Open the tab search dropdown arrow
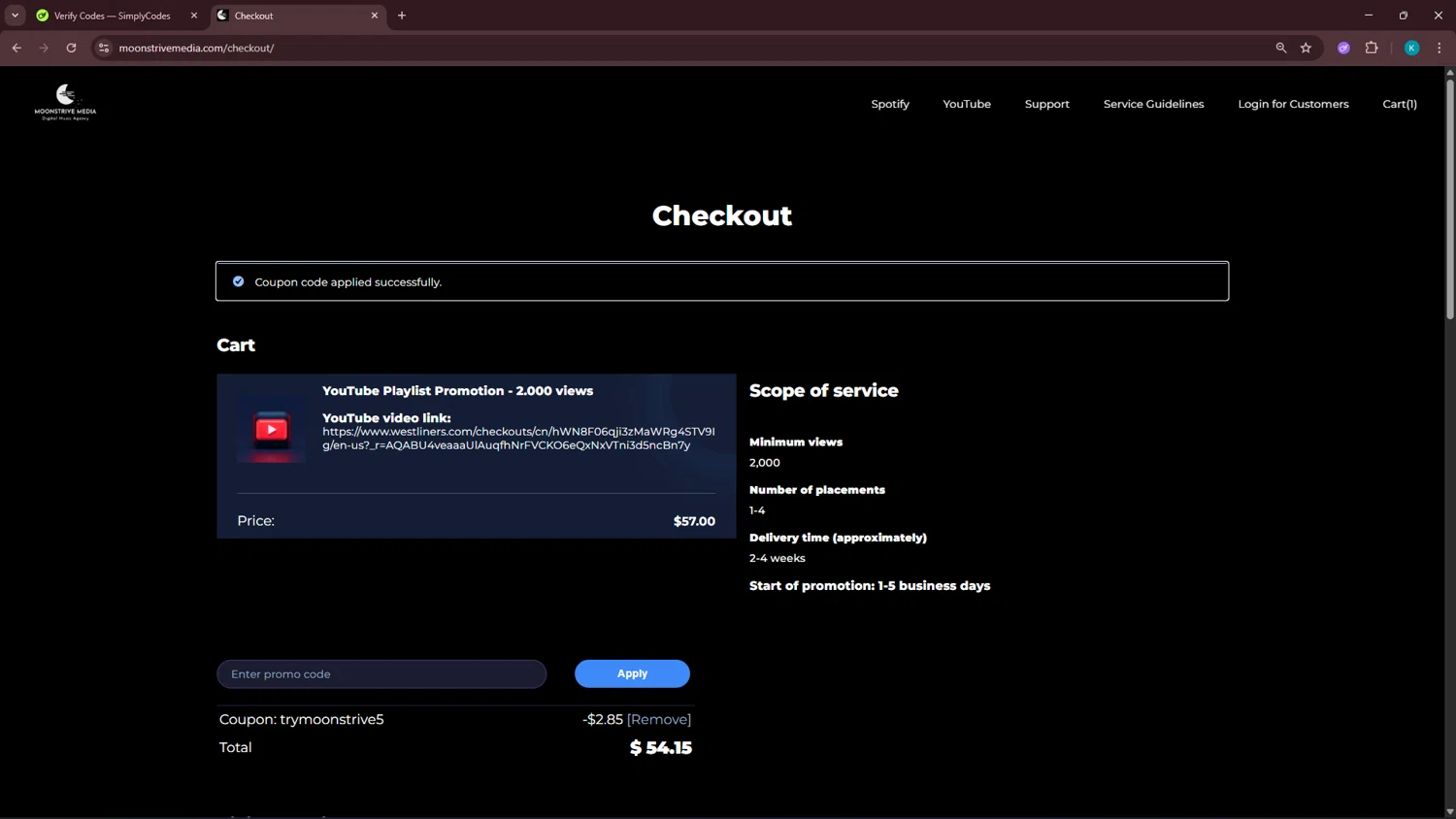The image size is (1456, 819). click(15, 16)
